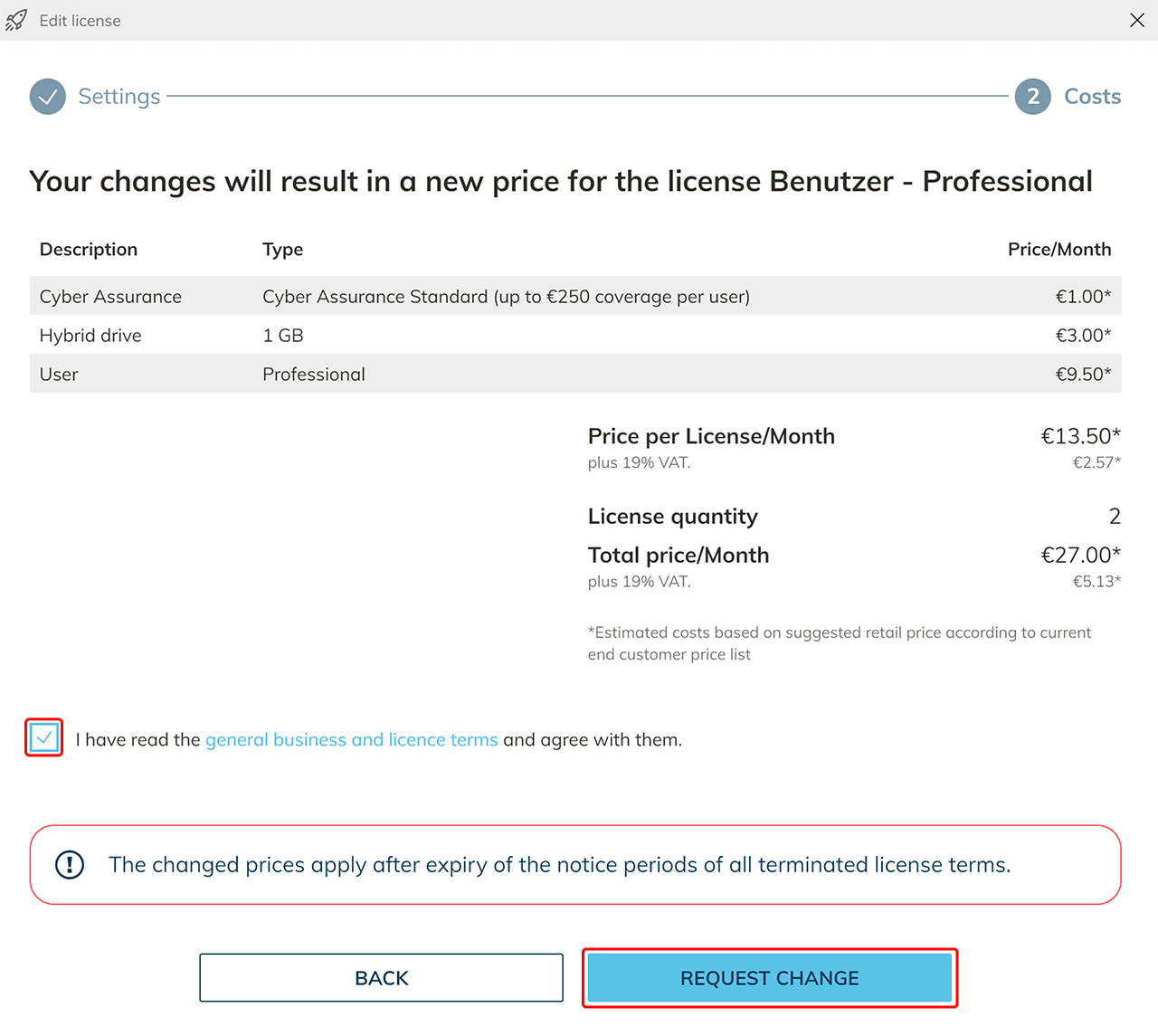Click the Edit license title text
The image size is (1158, 1036).
[80, 21]
